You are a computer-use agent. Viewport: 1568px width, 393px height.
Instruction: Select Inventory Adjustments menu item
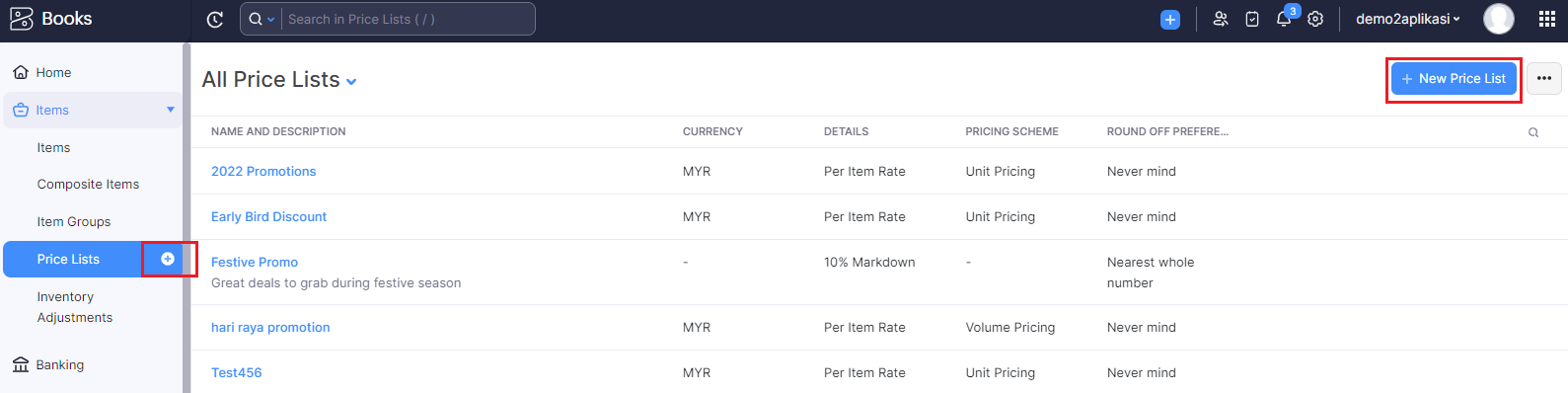[x=75, y=307]
